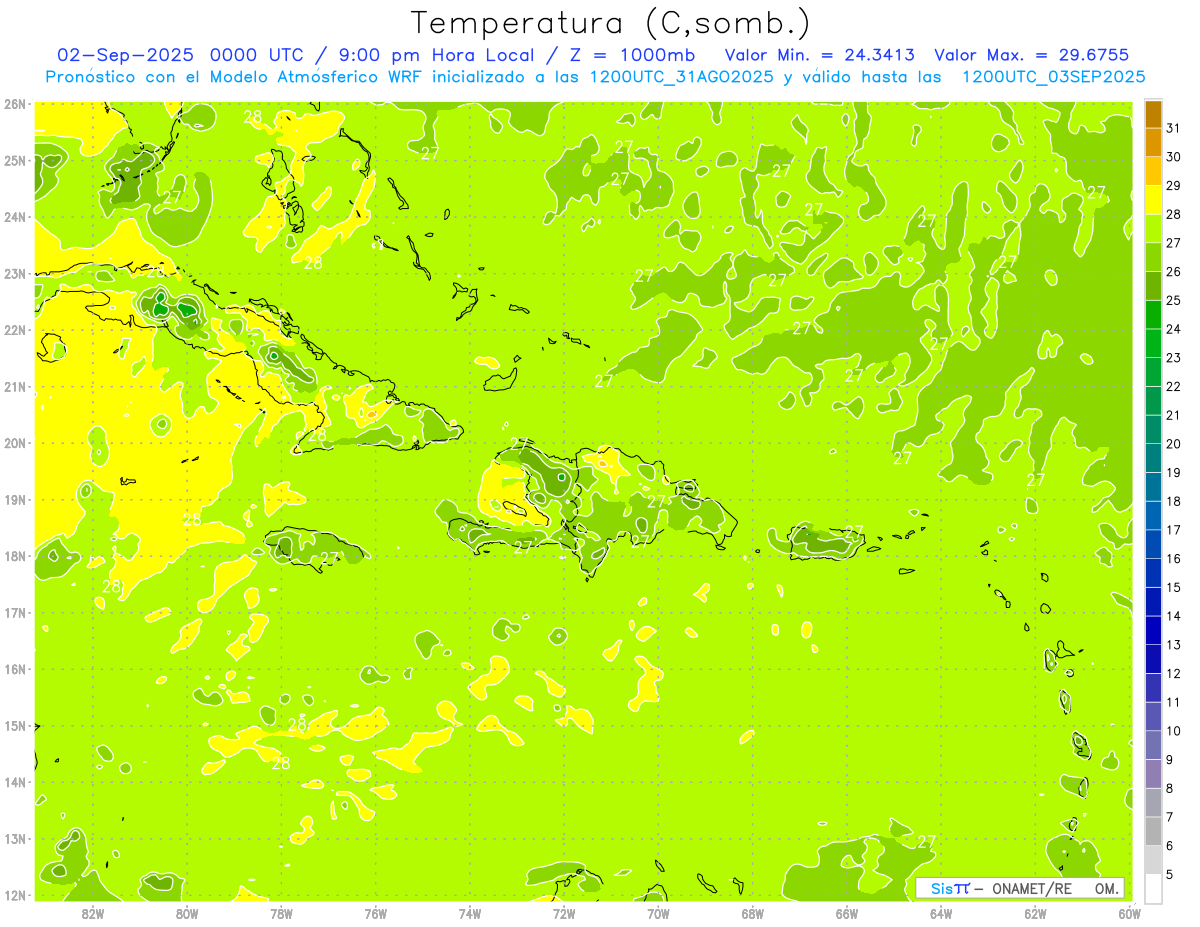Click the gray 6–7 legend swatch

(1153, 832)
